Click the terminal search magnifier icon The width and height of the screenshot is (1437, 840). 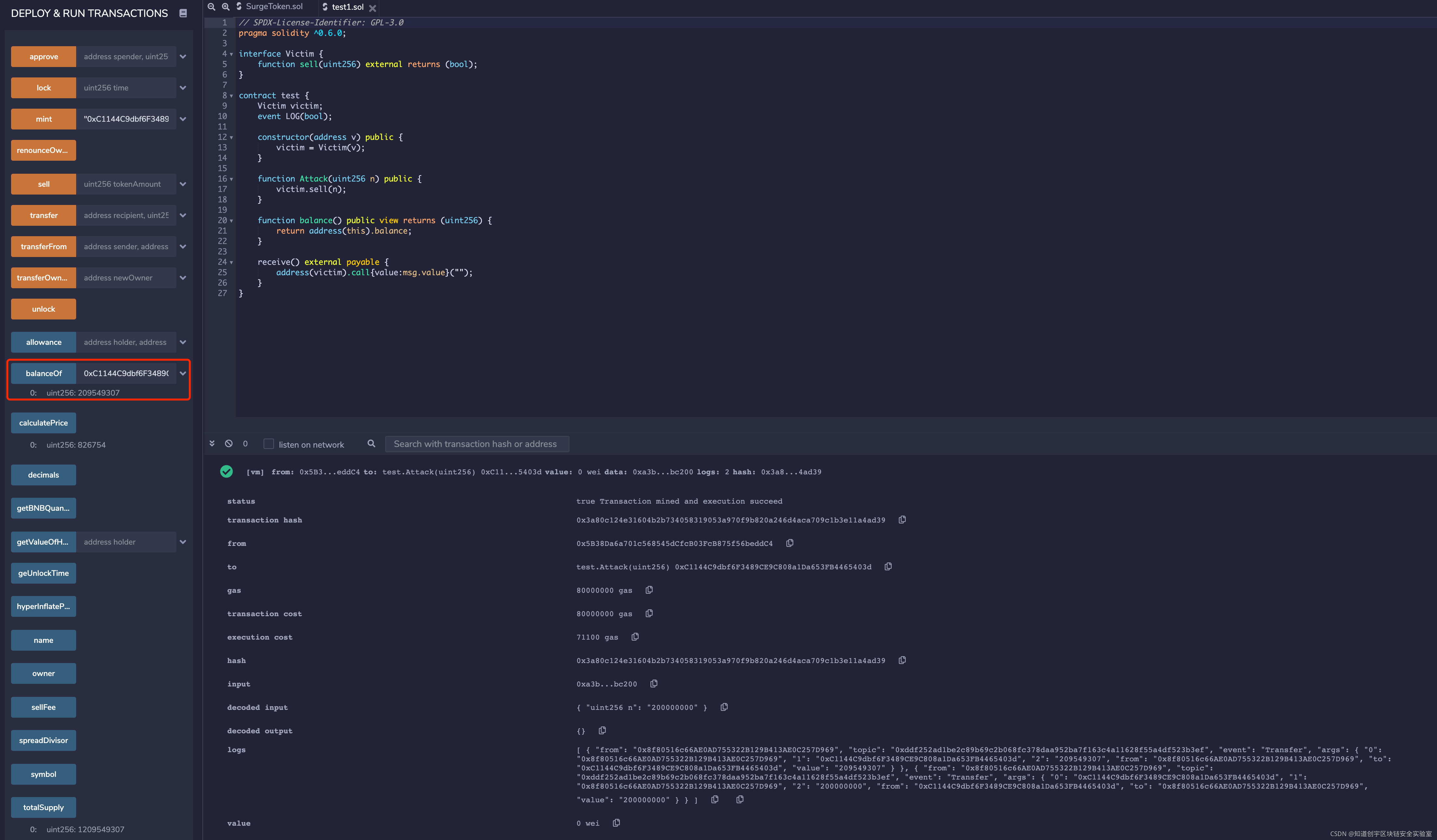[371, 444]
